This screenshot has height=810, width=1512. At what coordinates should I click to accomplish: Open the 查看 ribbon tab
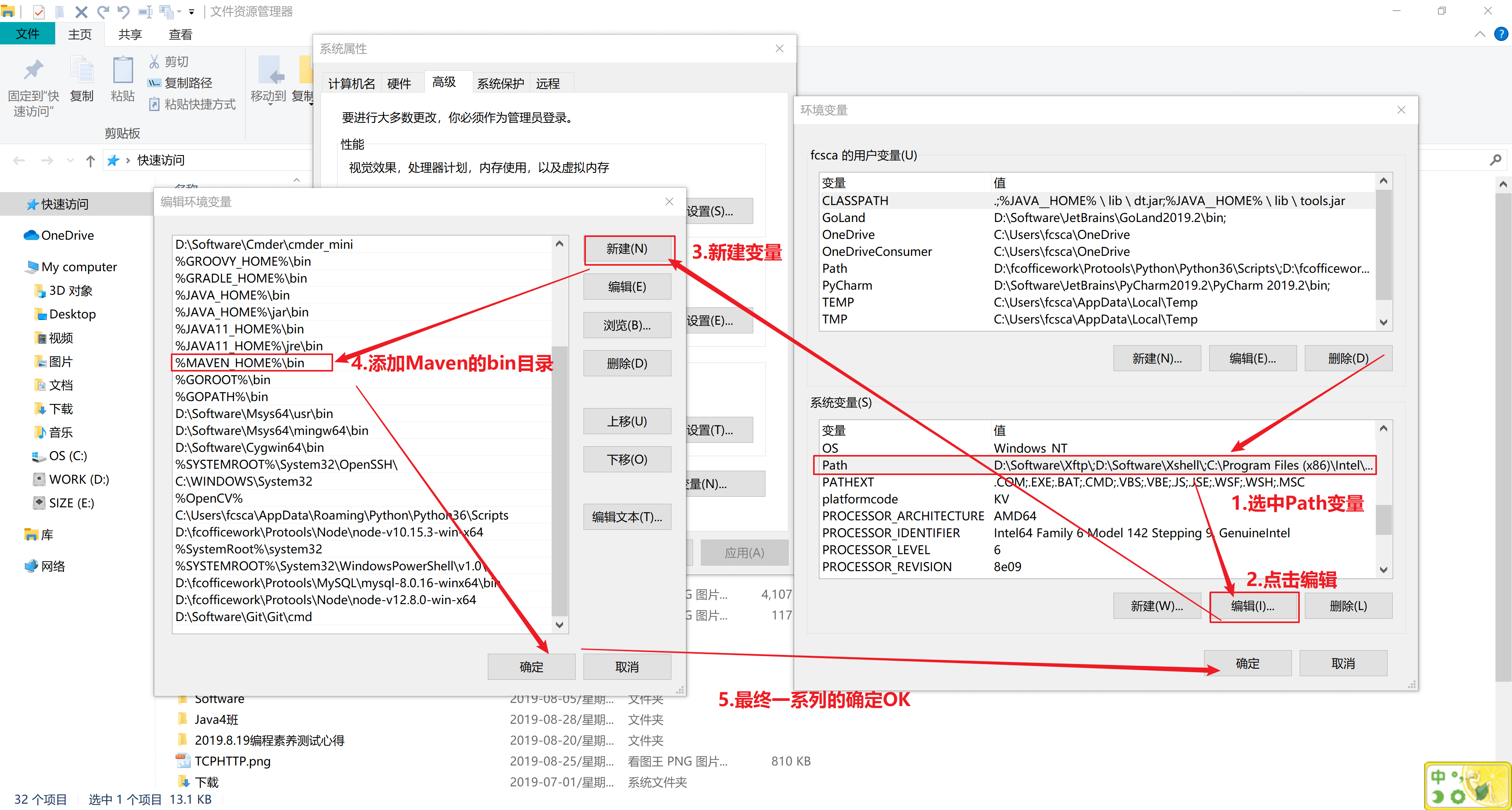(x=180, y=35)
